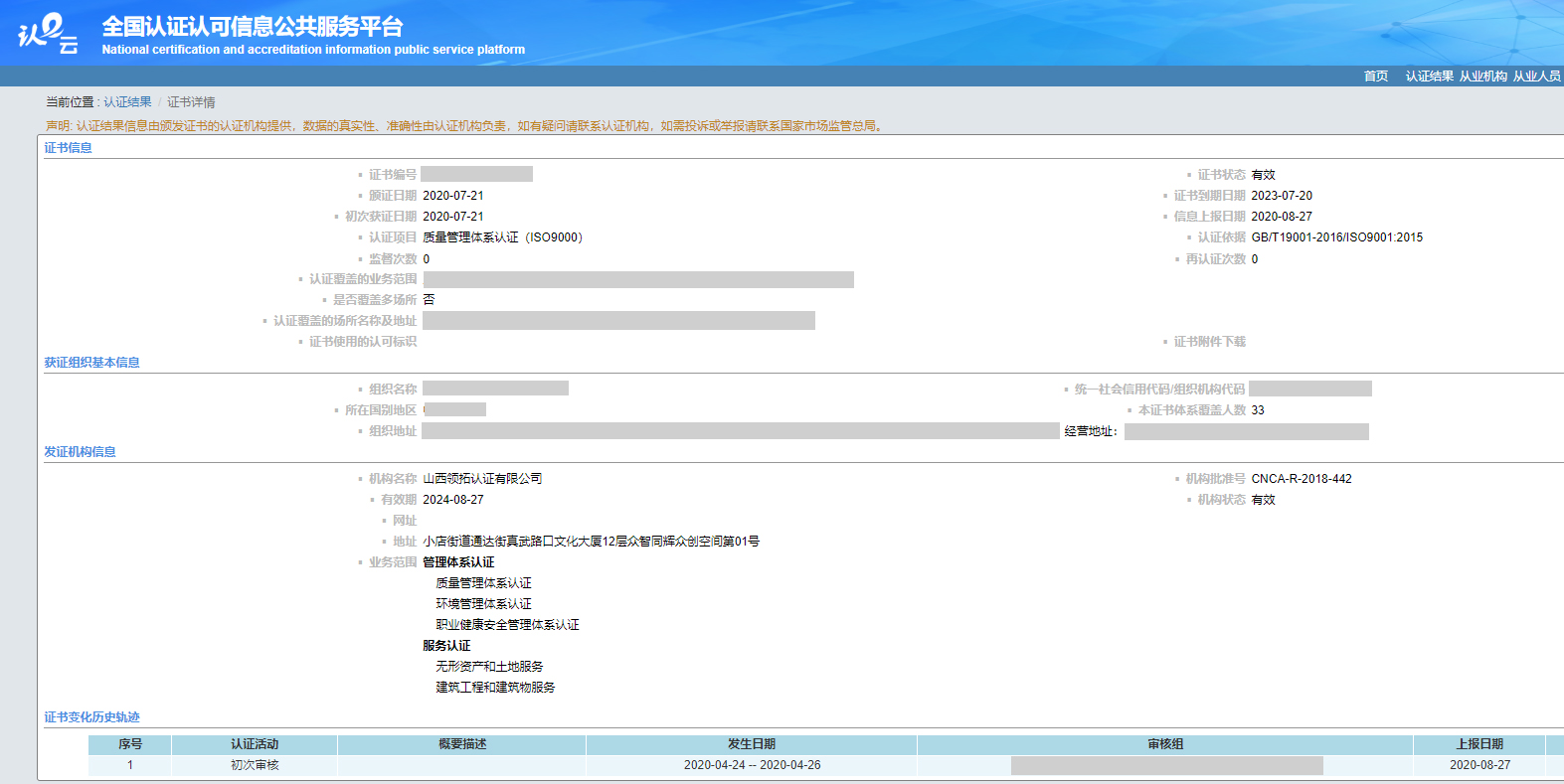This screenshot has height=784, width=1564.
Task: Select the organization name 山西领拓认证有限公司
Action: point(482,479)
